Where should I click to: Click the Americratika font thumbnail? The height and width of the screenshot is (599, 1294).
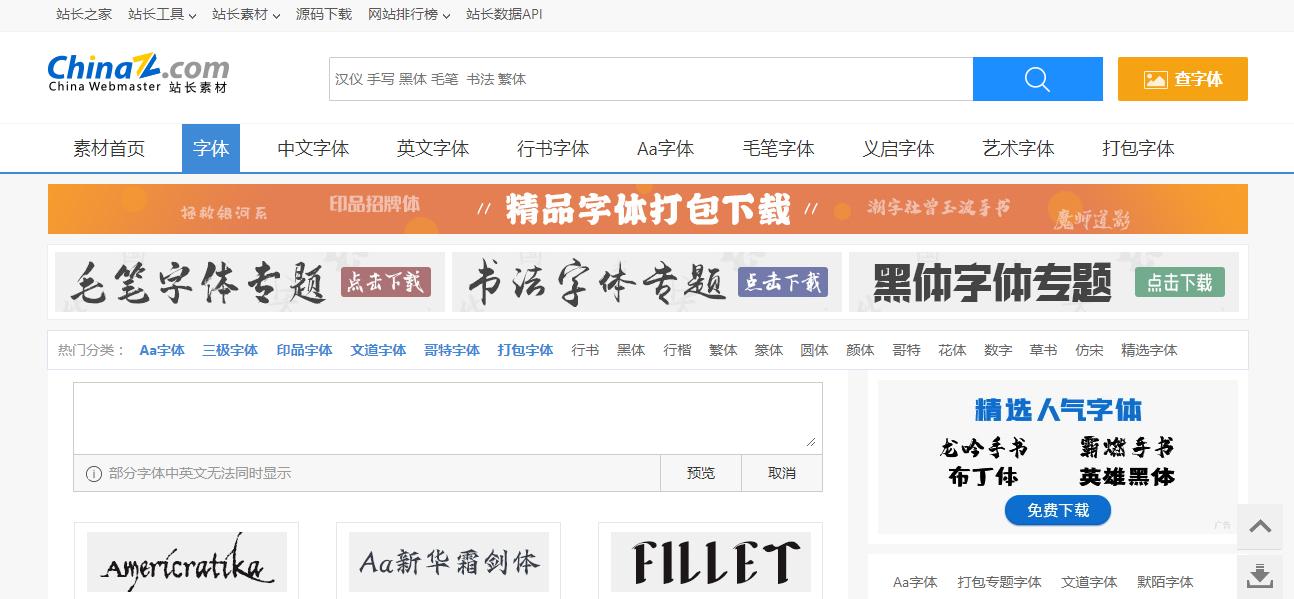[x=187, y=561]
